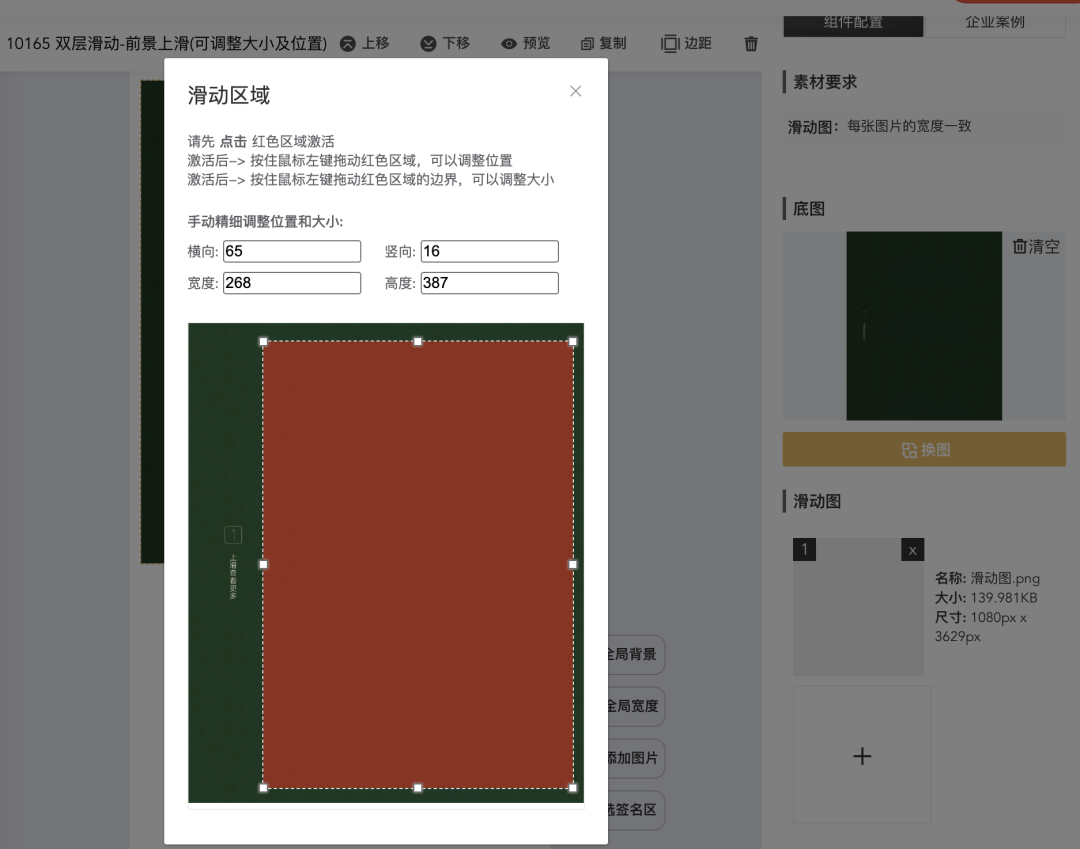Image resolution: width=1080 pixels, height=849 pixels.
Task: Click 清空 to clear the base image
Action: coord(1036,247)
